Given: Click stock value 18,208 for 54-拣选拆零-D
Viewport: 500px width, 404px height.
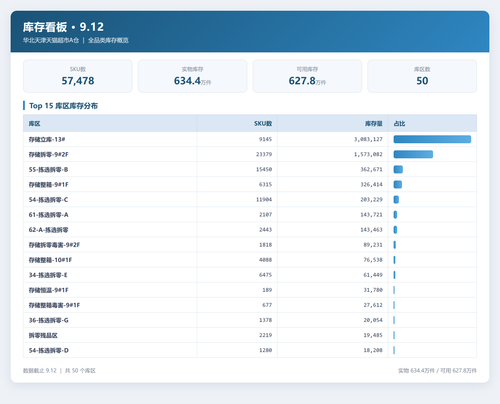Looking at the screenshot, I should click(x=373, y=350).
